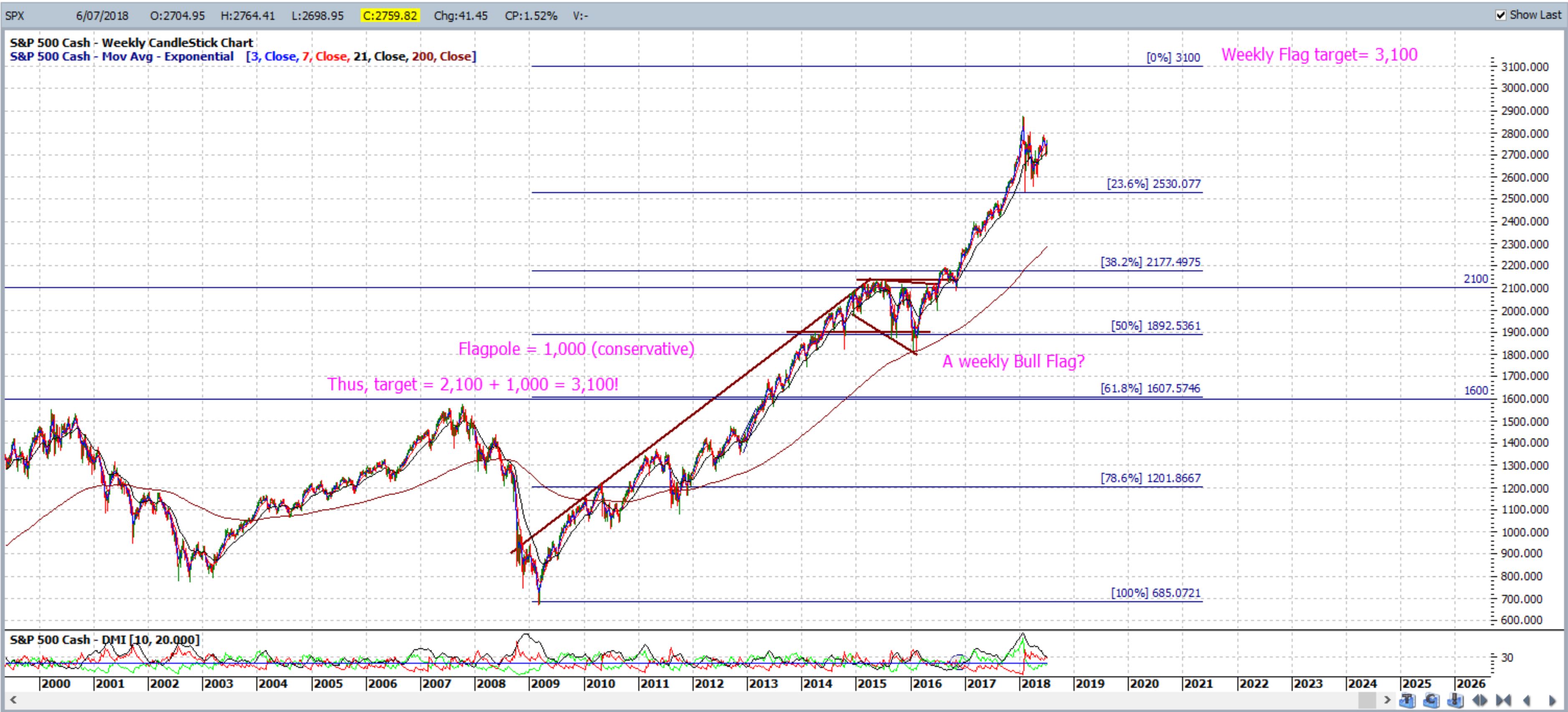
Task: Click the 2000.000 price axis label
Action: 1525,311
